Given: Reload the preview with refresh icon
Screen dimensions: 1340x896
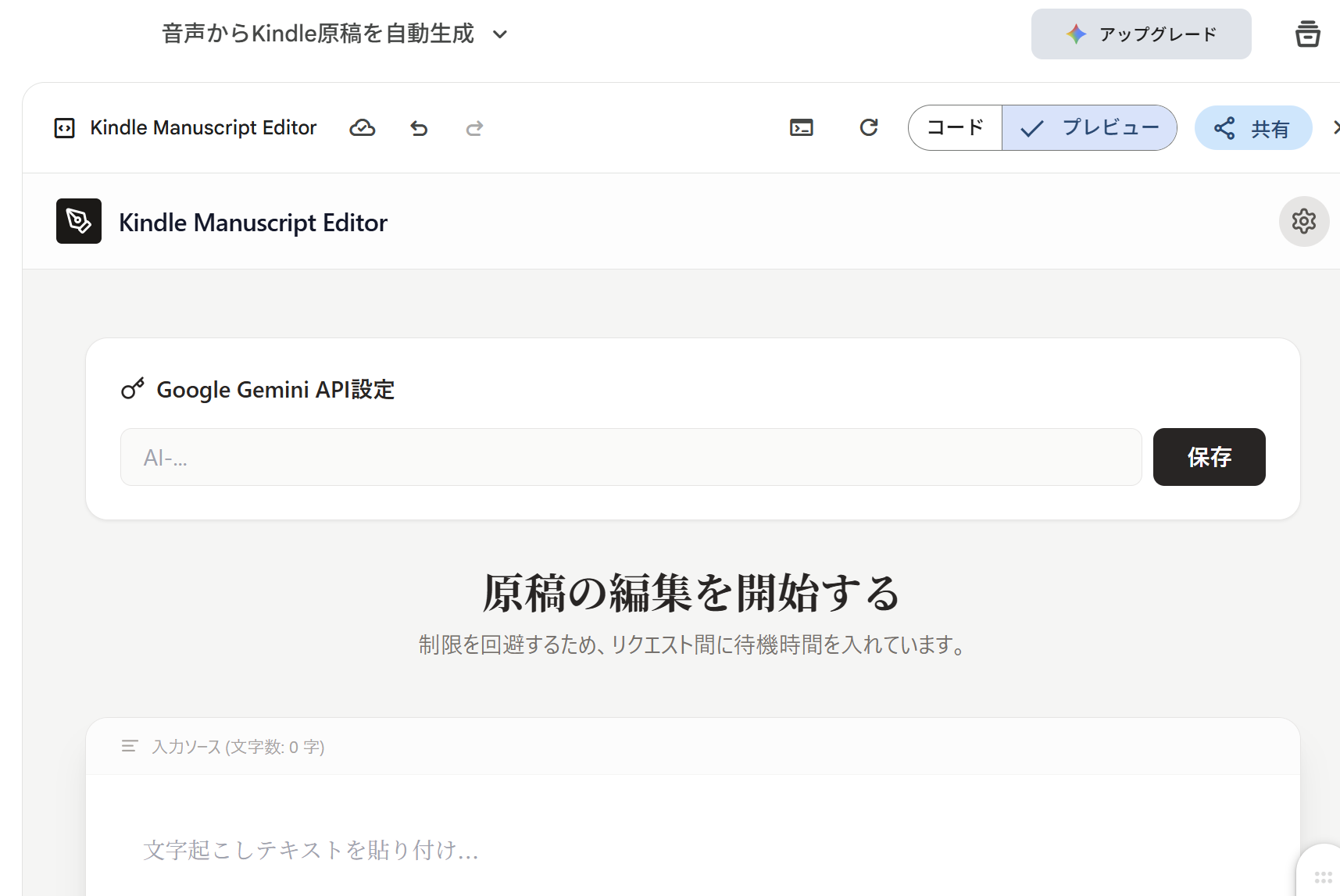Looking at the screenshot, I should 869,128.
